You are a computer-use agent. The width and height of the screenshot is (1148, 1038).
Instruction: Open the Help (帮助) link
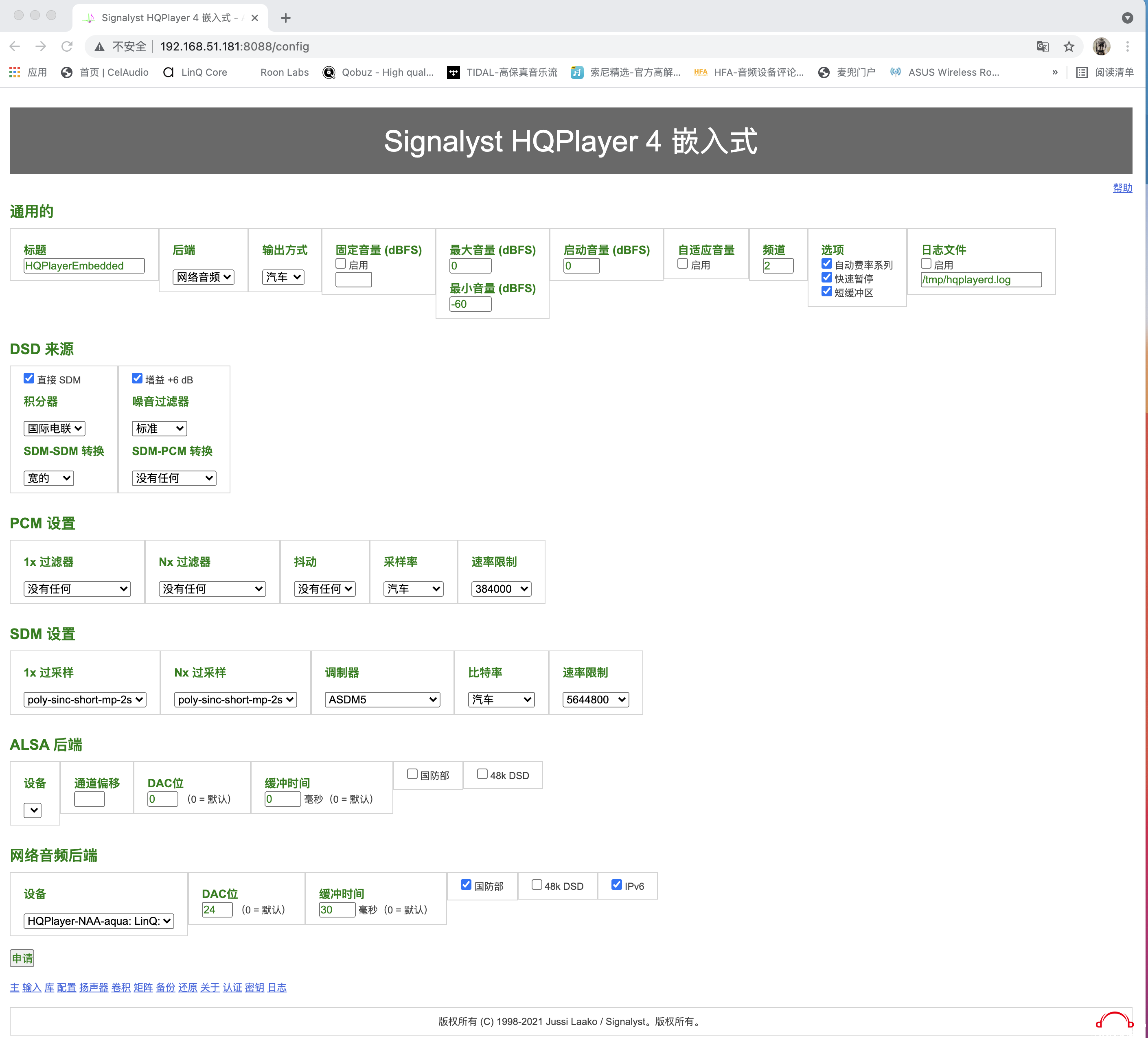(x=1122, y=188)
